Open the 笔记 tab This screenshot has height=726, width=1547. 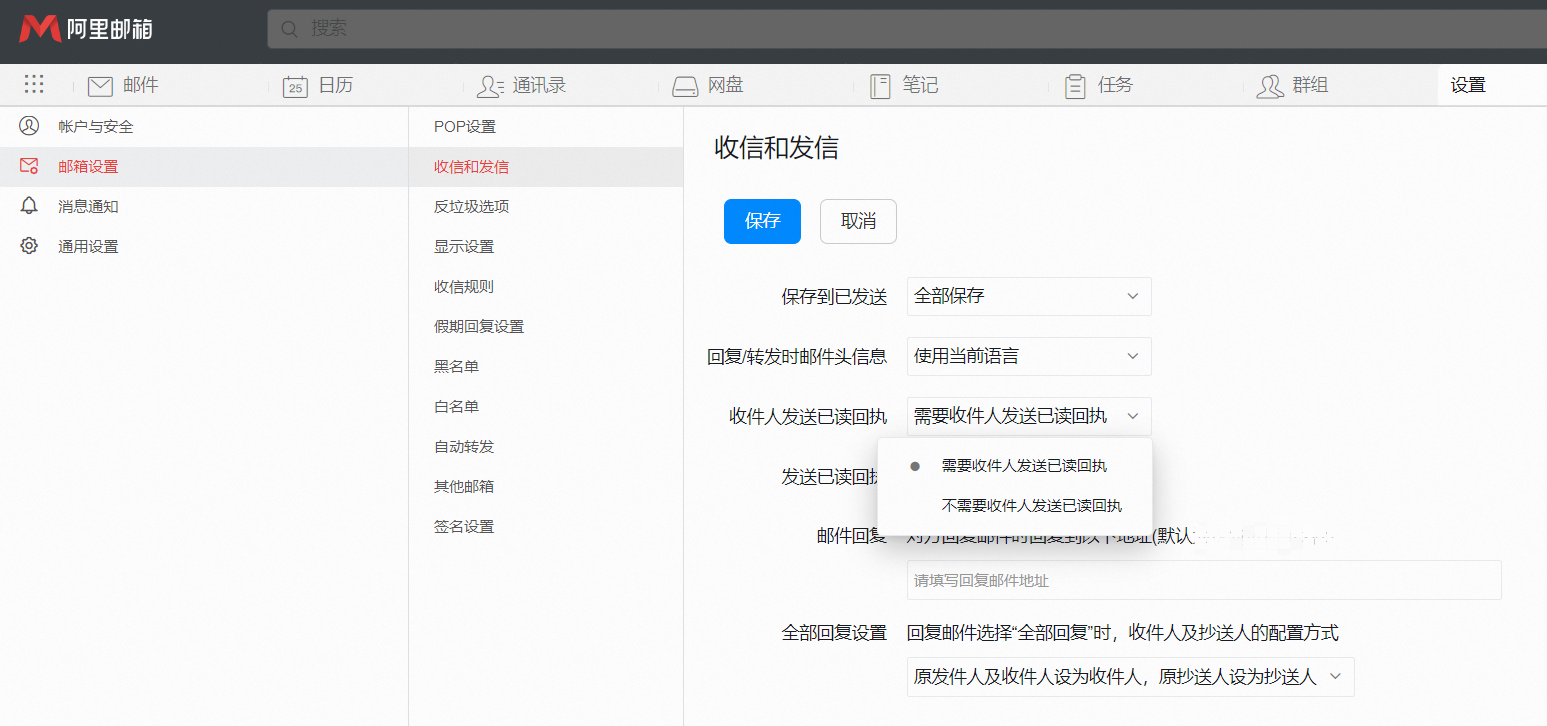920,85
